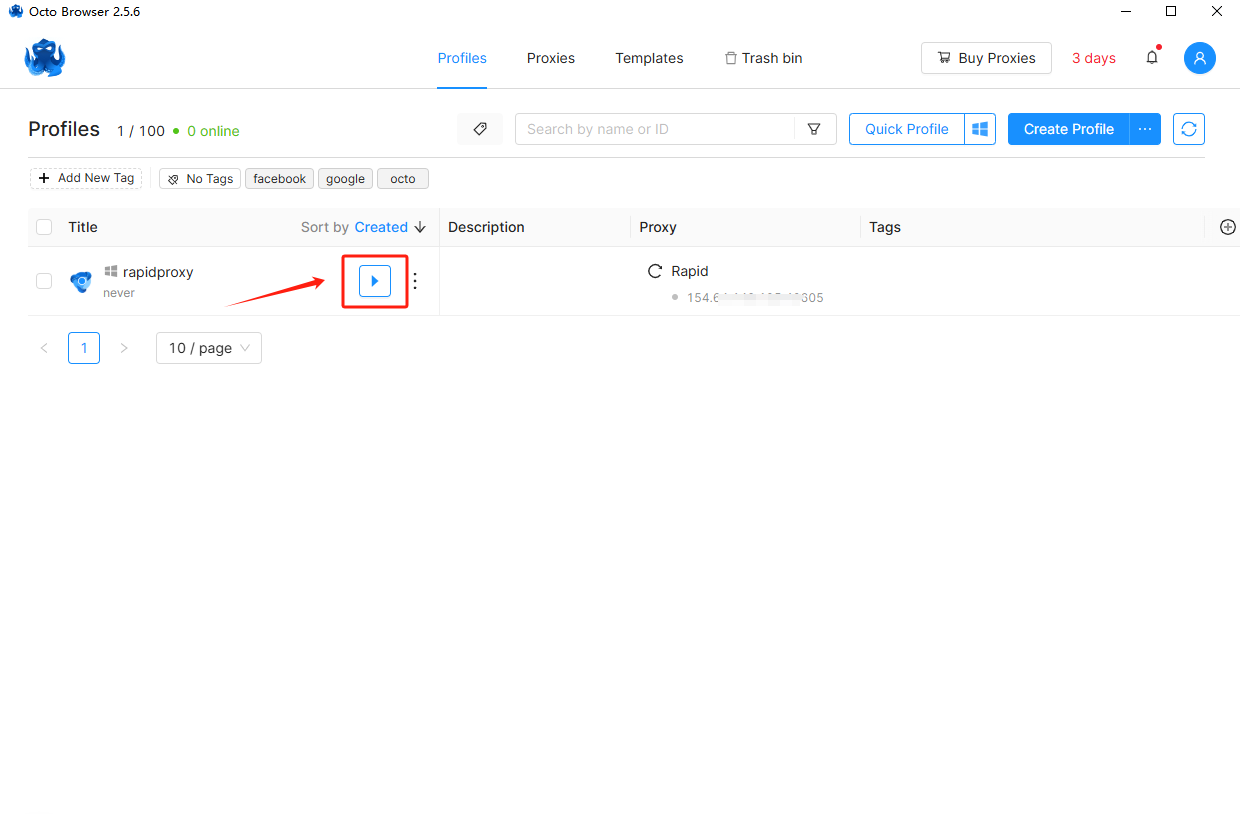Click the rapidproxy profile avatar icon
The image size is (1240, 814).
(x=81, y=281)
